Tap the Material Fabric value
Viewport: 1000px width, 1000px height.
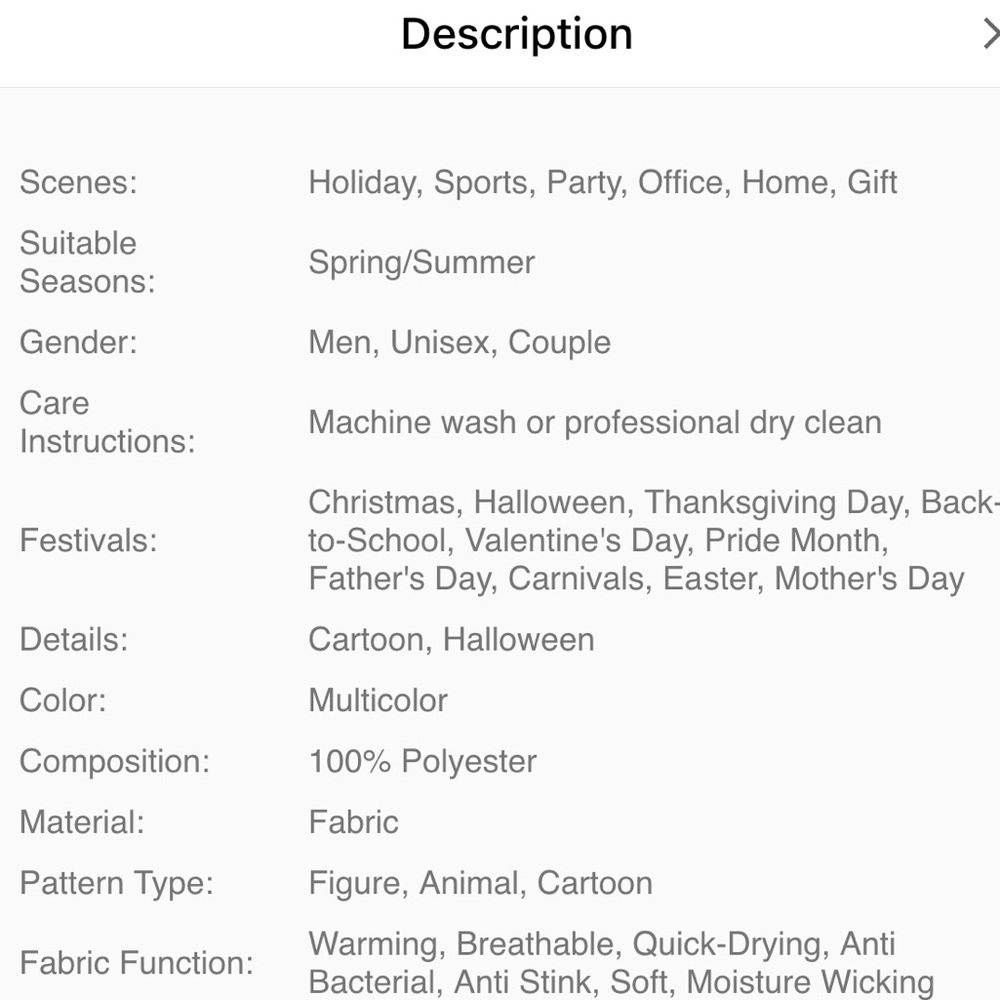coord(354,821)
